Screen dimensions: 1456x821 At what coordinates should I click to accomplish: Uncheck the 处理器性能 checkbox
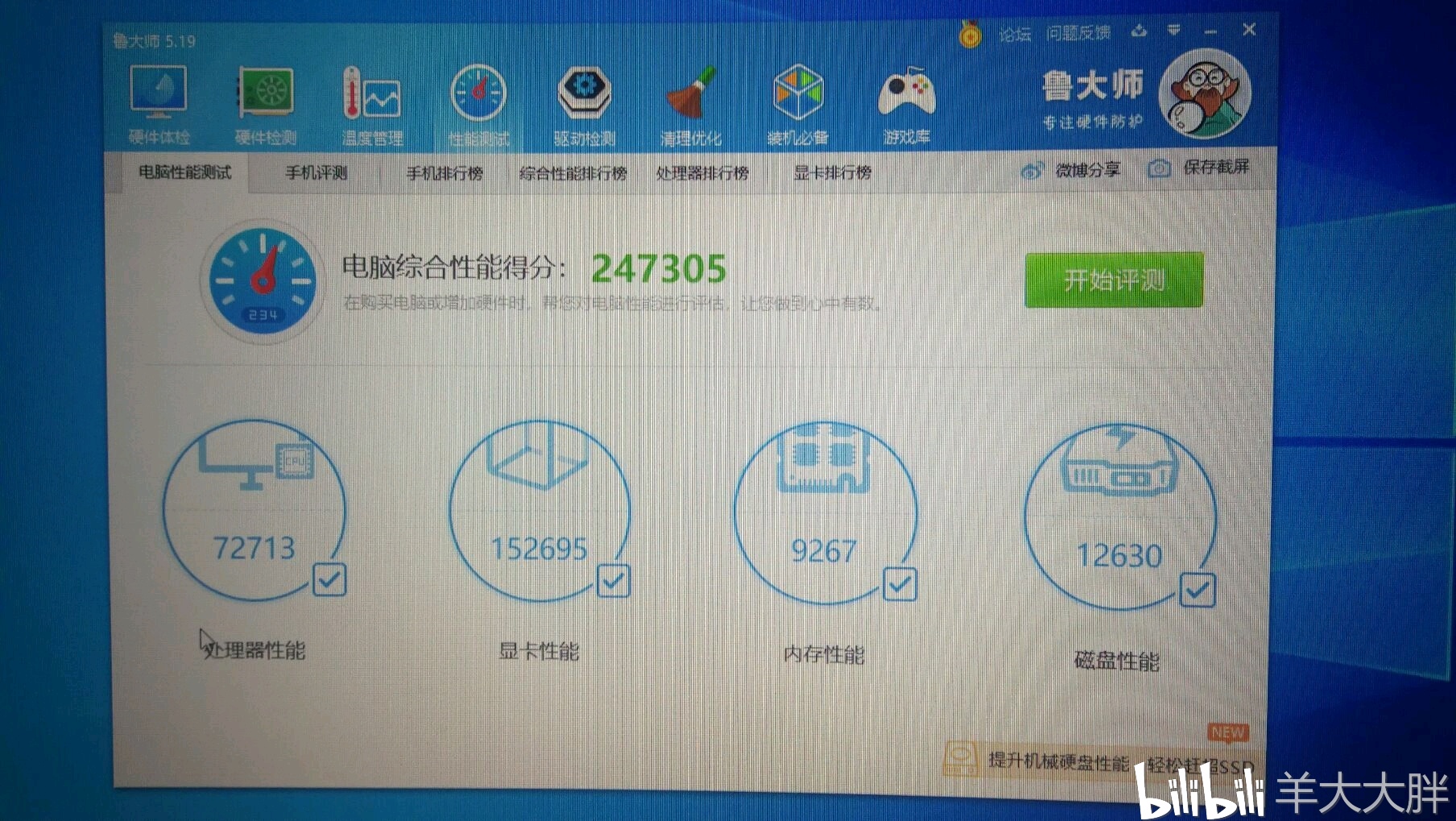point(329,579)
